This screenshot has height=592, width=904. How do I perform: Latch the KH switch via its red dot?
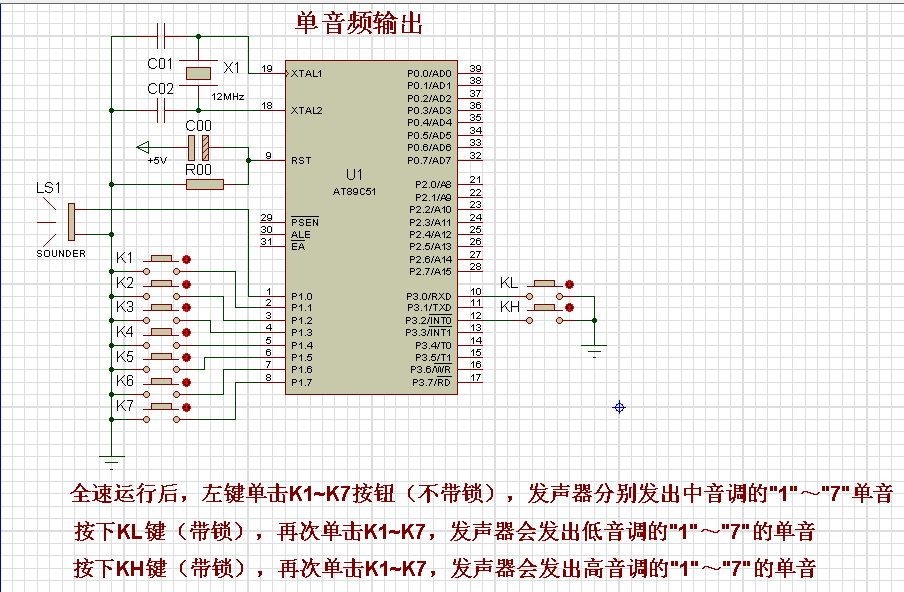click(x=570, y=308)
